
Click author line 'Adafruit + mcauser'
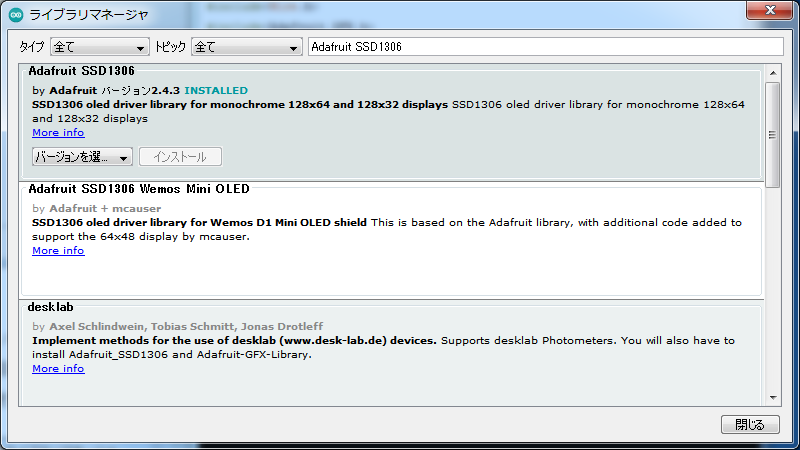click(x=105, y=208)
